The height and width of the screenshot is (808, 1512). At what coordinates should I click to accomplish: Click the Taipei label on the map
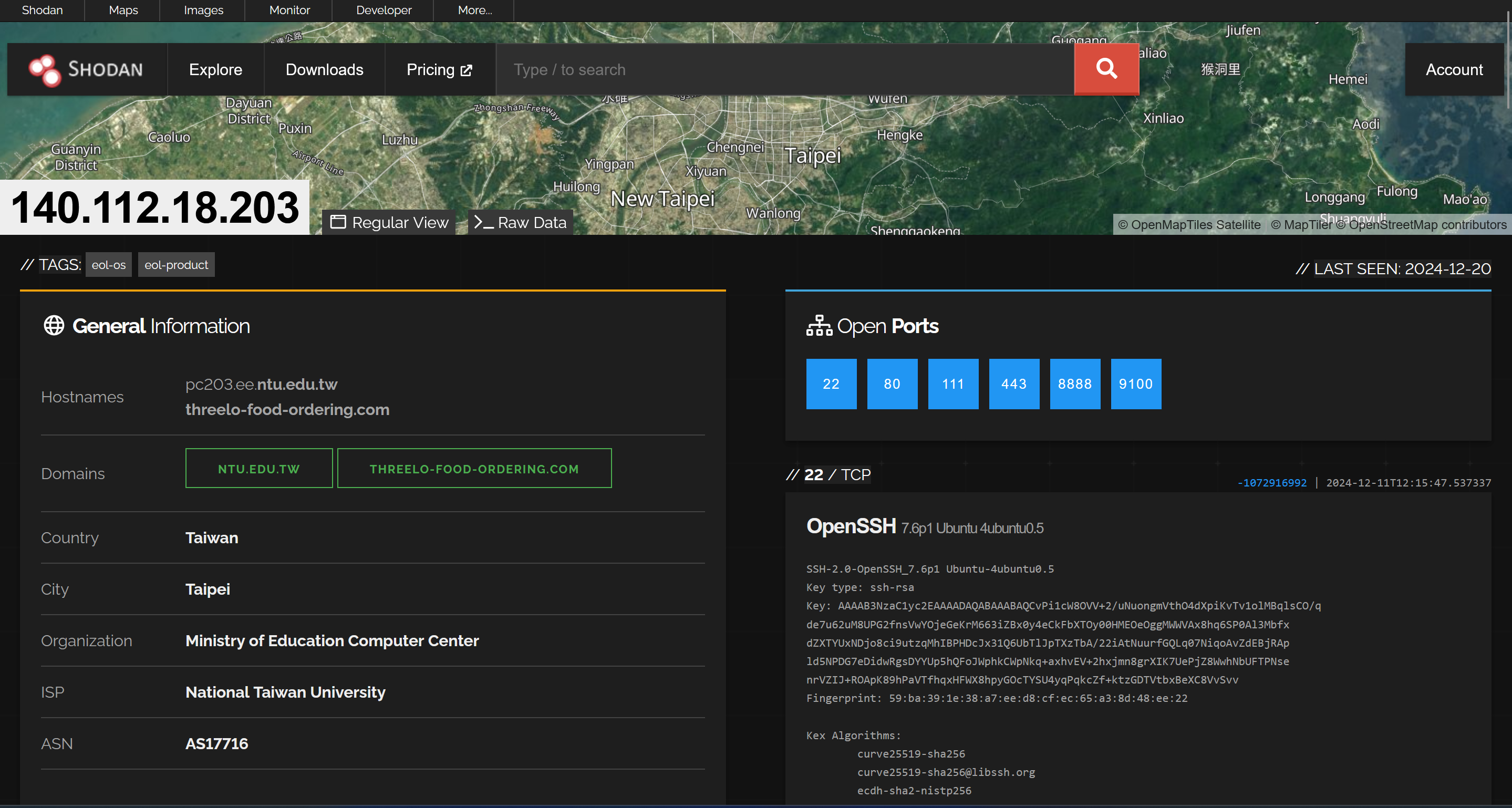[x=812, y=156]
